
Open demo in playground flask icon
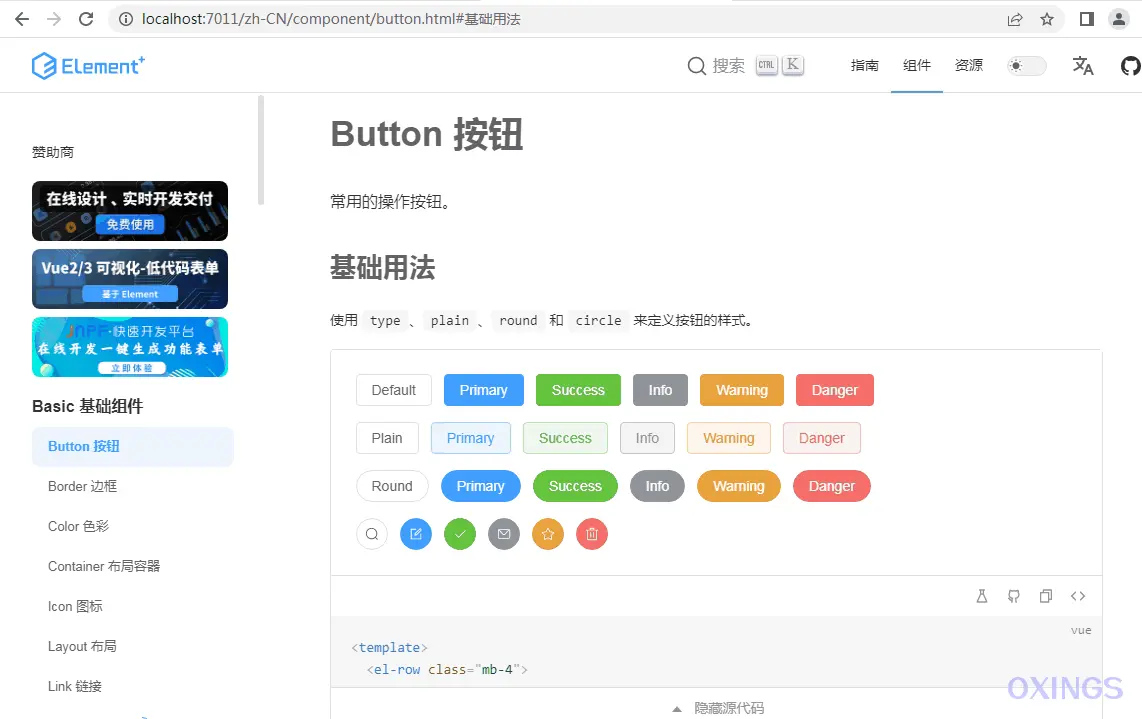982,596
